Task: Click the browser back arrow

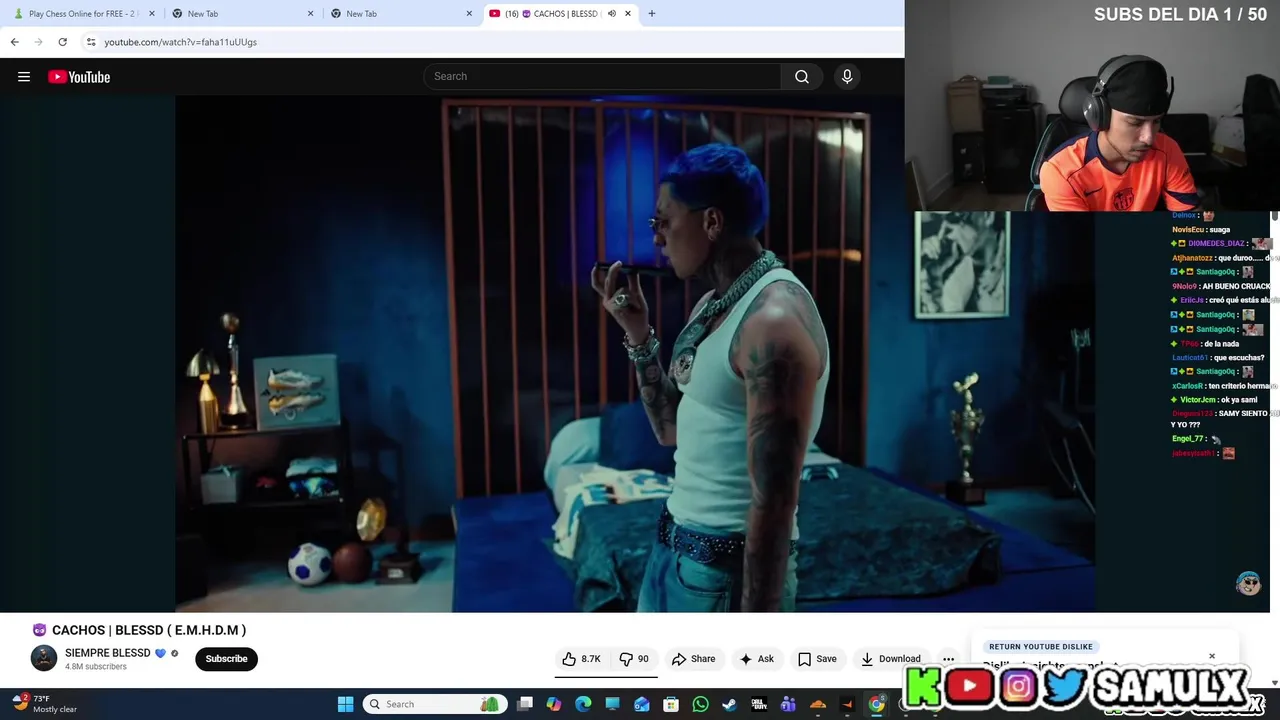Action: point(14,42)
